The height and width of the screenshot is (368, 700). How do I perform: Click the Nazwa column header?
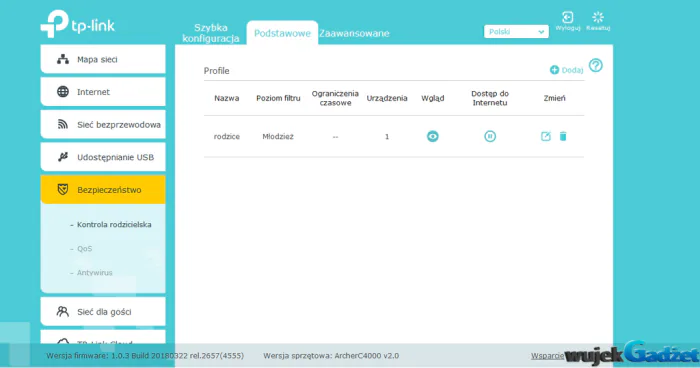coord(226,98)
